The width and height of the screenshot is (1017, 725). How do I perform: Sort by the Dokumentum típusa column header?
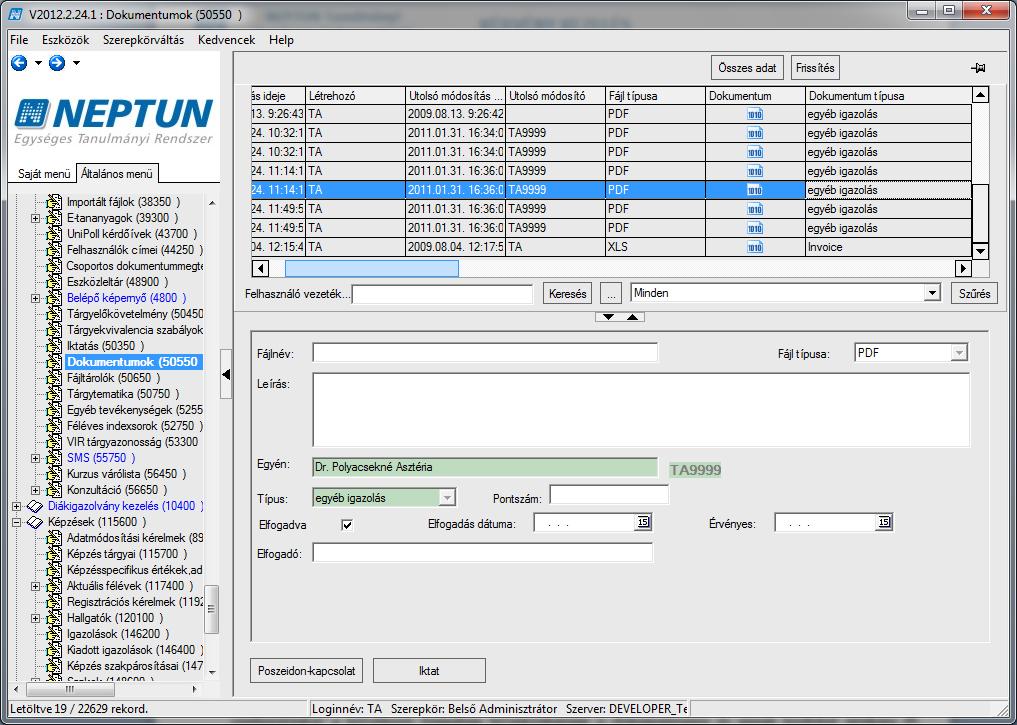coord(889,95)
